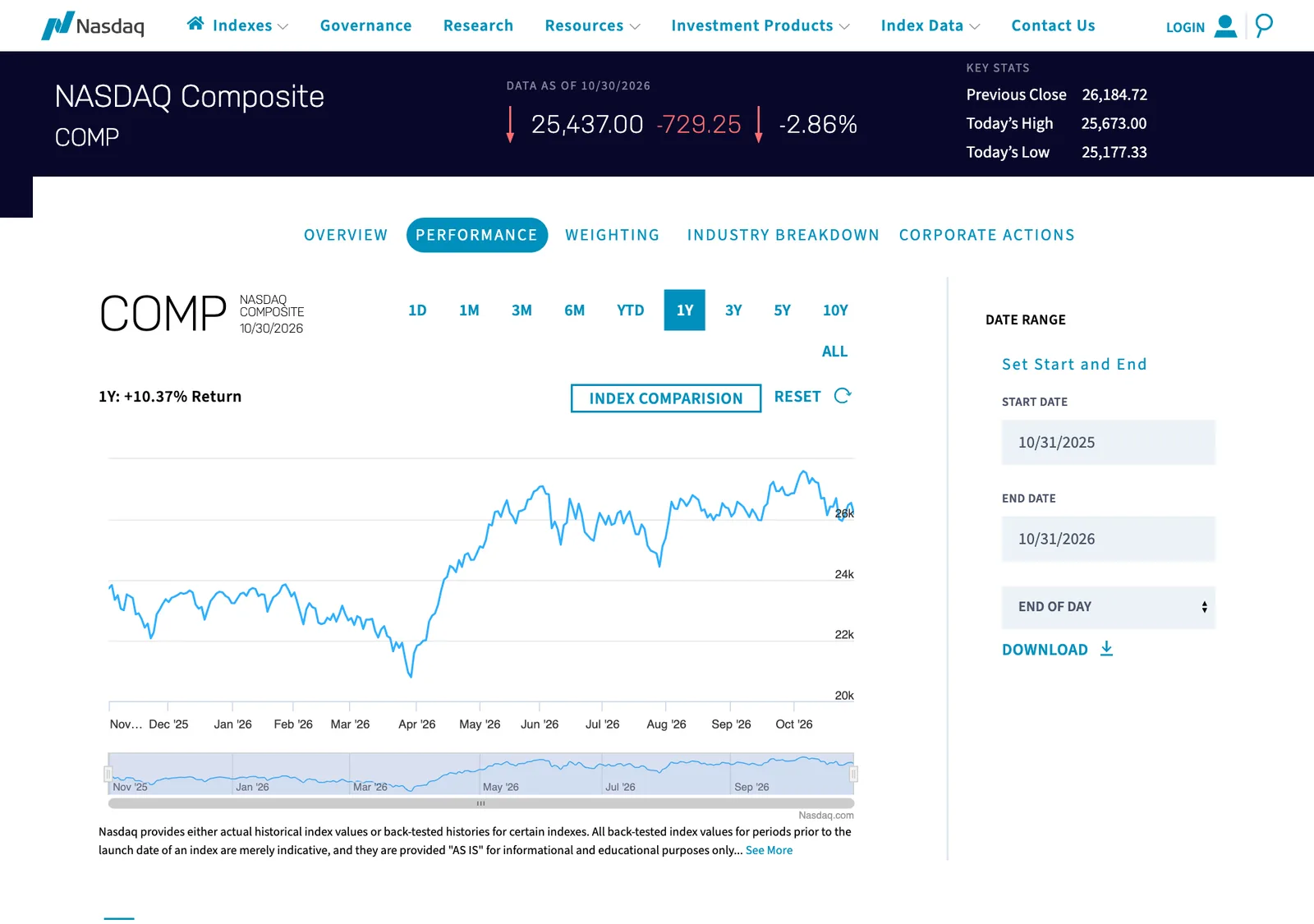The width and height of the screenshot is (1314, 924).
Task: Click the -729.25 point change value
Action: tap(699, 124)
